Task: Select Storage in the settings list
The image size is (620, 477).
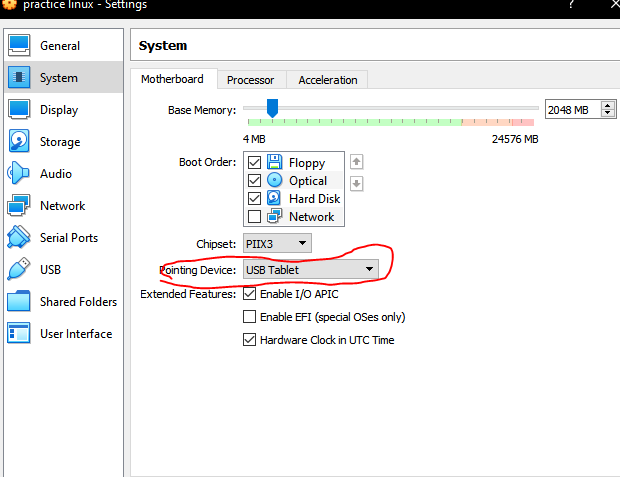Action: (64, 142)
